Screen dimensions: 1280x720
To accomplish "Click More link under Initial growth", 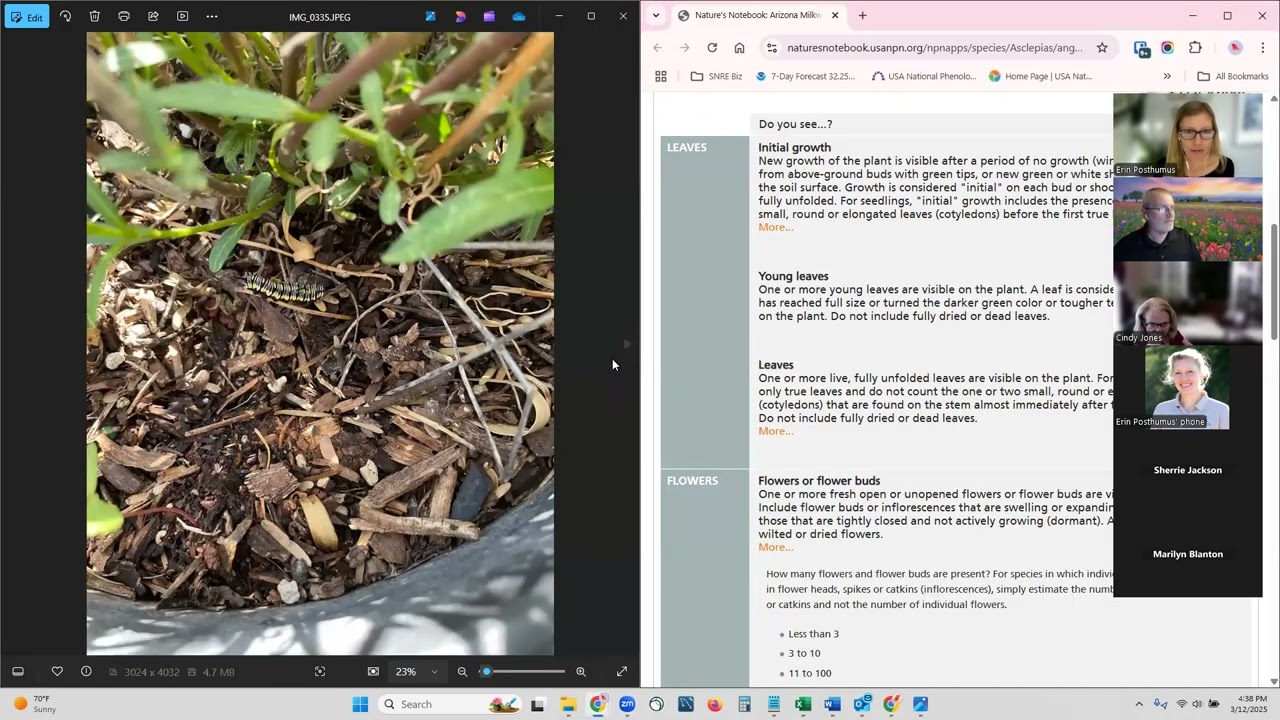I will pyautogui.click(x=775, y=227).
